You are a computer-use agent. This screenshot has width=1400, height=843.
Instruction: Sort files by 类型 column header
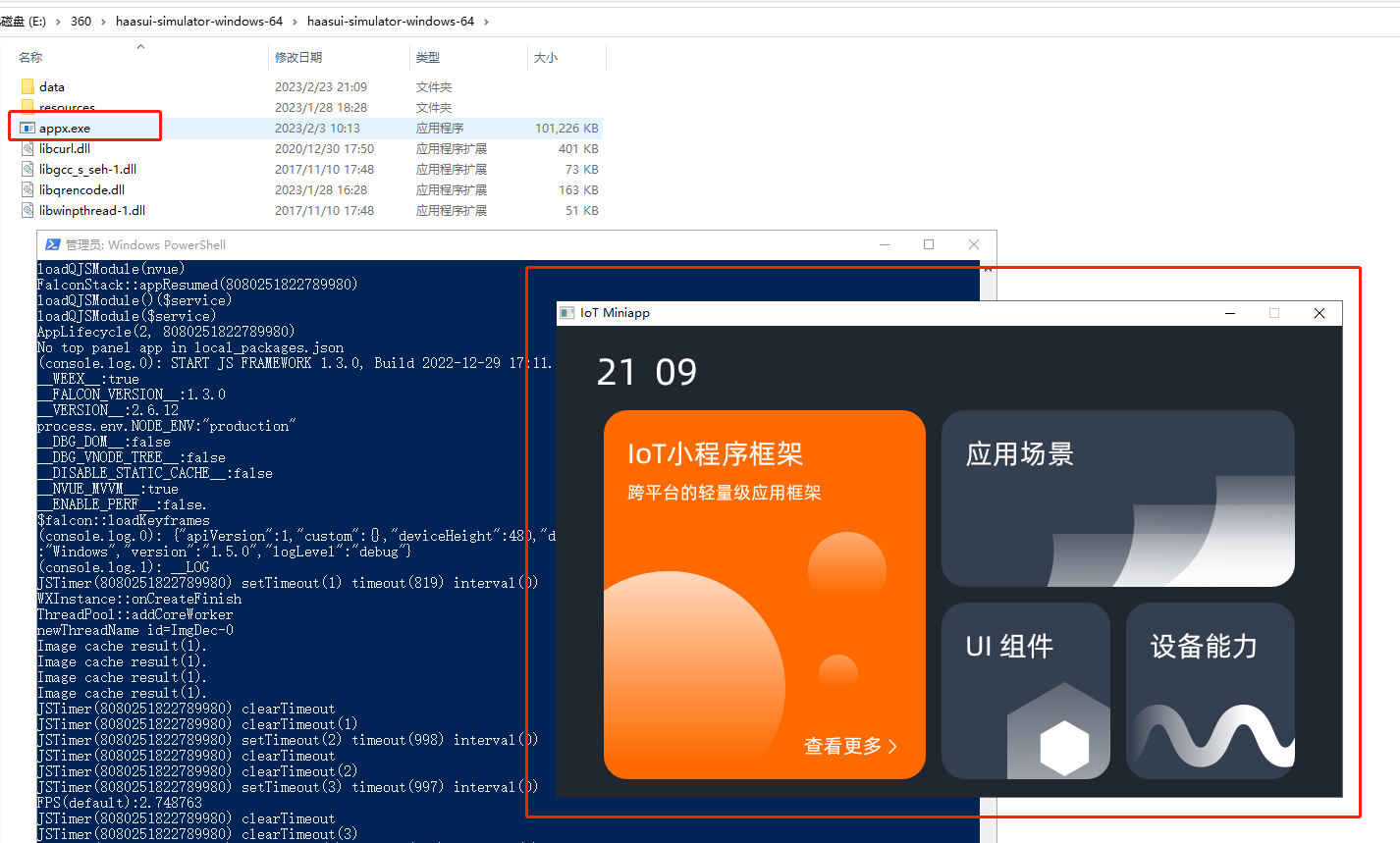pos(427,58)
